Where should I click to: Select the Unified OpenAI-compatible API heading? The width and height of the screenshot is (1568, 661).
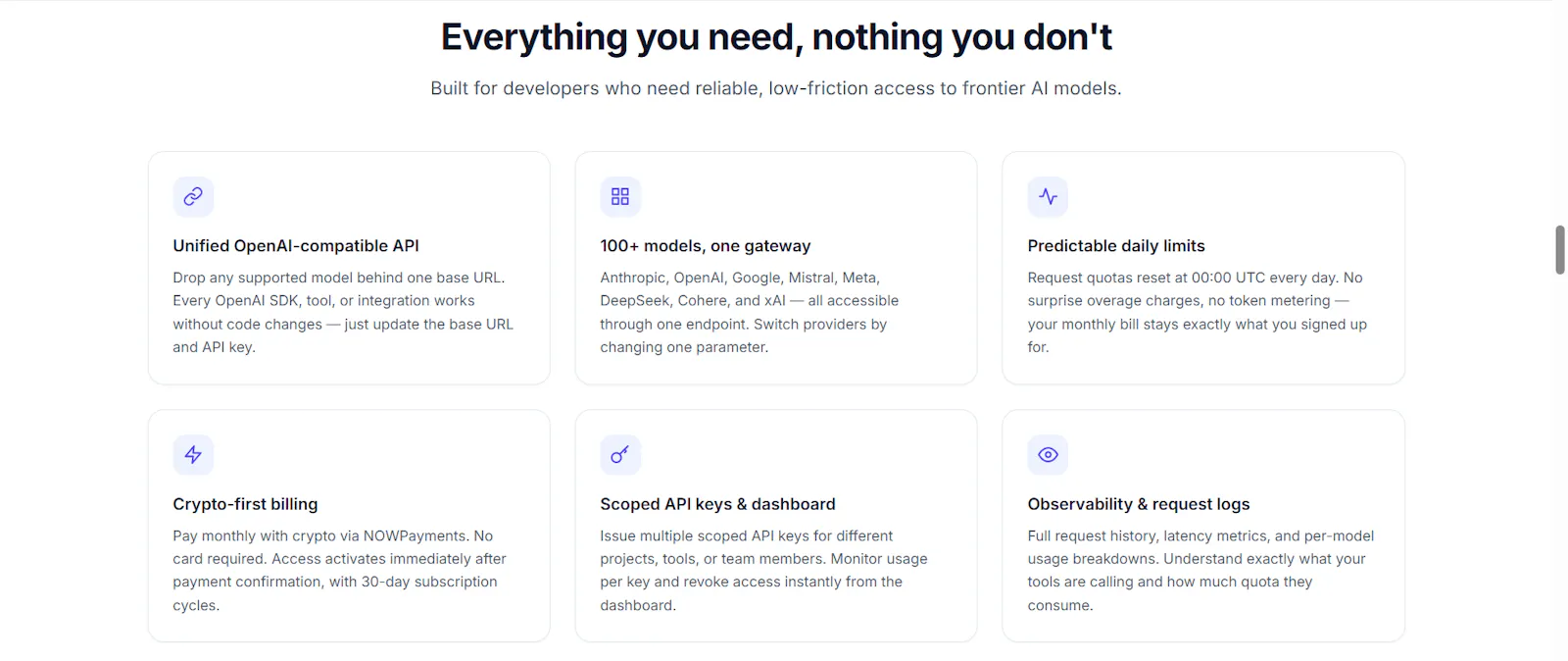296,246
